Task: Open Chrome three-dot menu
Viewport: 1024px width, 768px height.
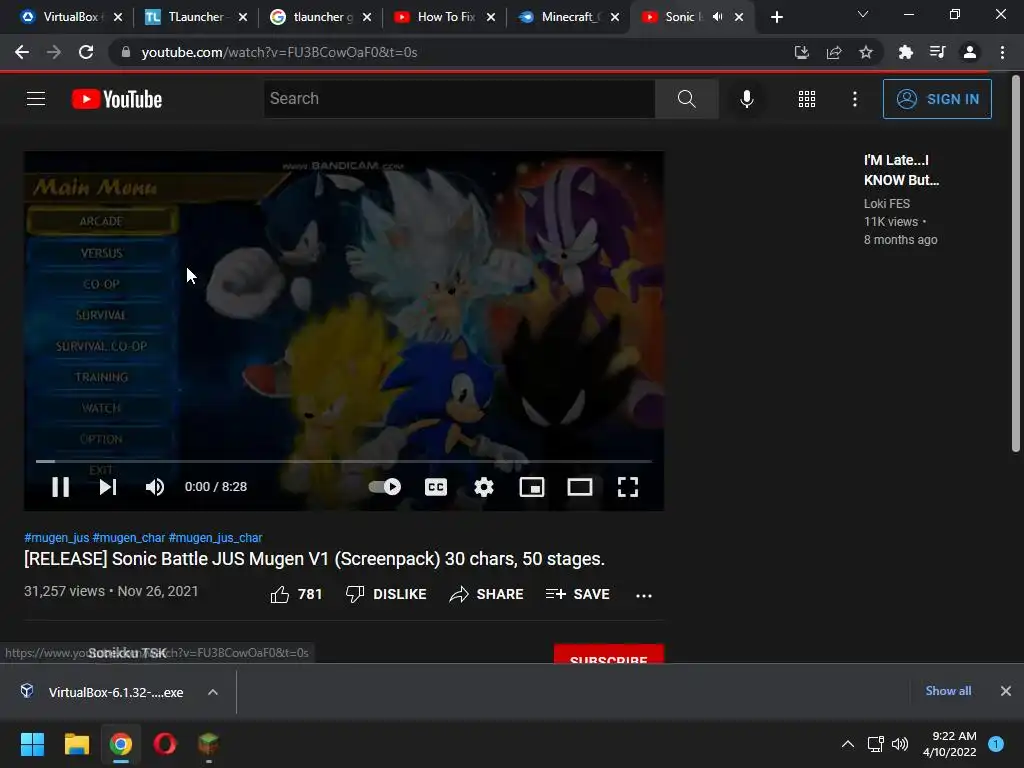Action: tap(1002, 52)
